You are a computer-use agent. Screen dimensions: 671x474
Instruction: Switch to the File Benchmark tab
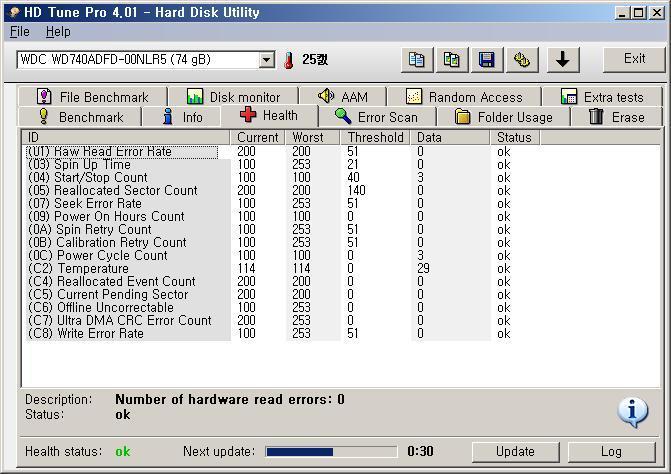coord(92,97)
